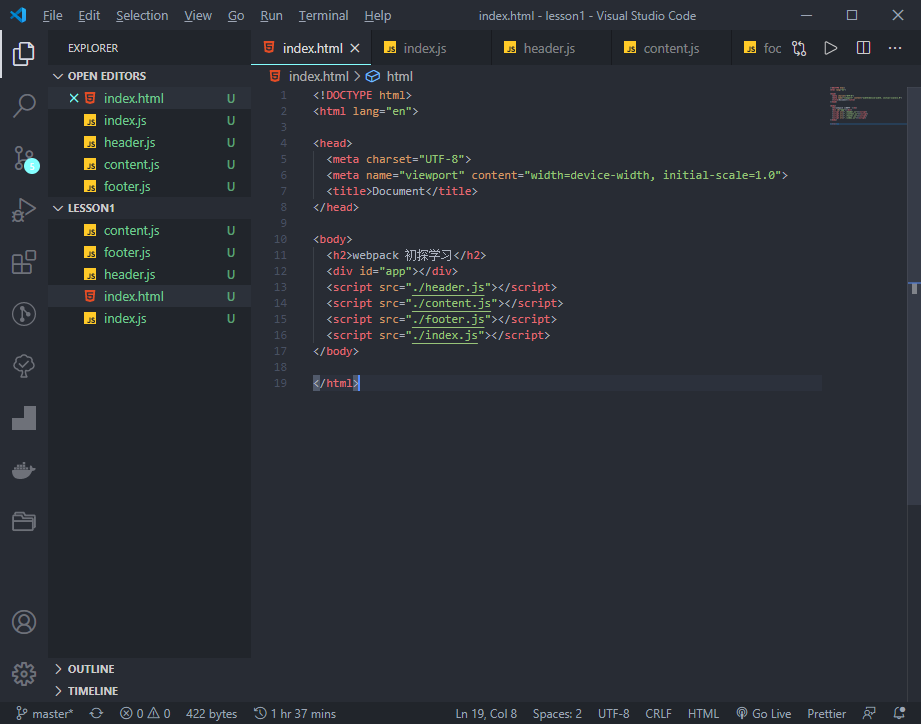This screenshot has height=724, width=921.
Task: Open the Edit menu
Action: tap(89, 15)
